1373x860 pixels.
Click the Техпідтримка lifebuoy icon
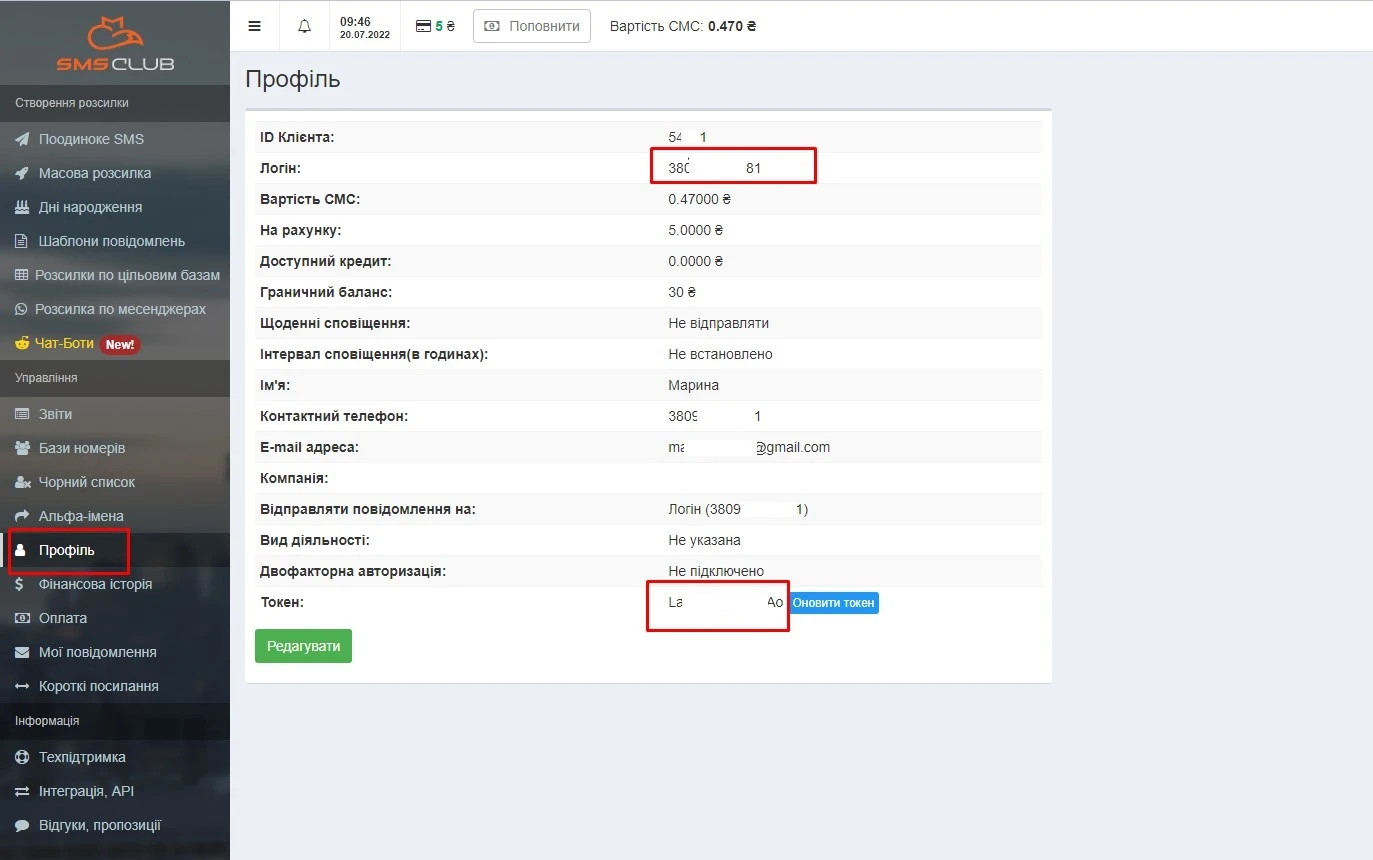tap(22, 757)
